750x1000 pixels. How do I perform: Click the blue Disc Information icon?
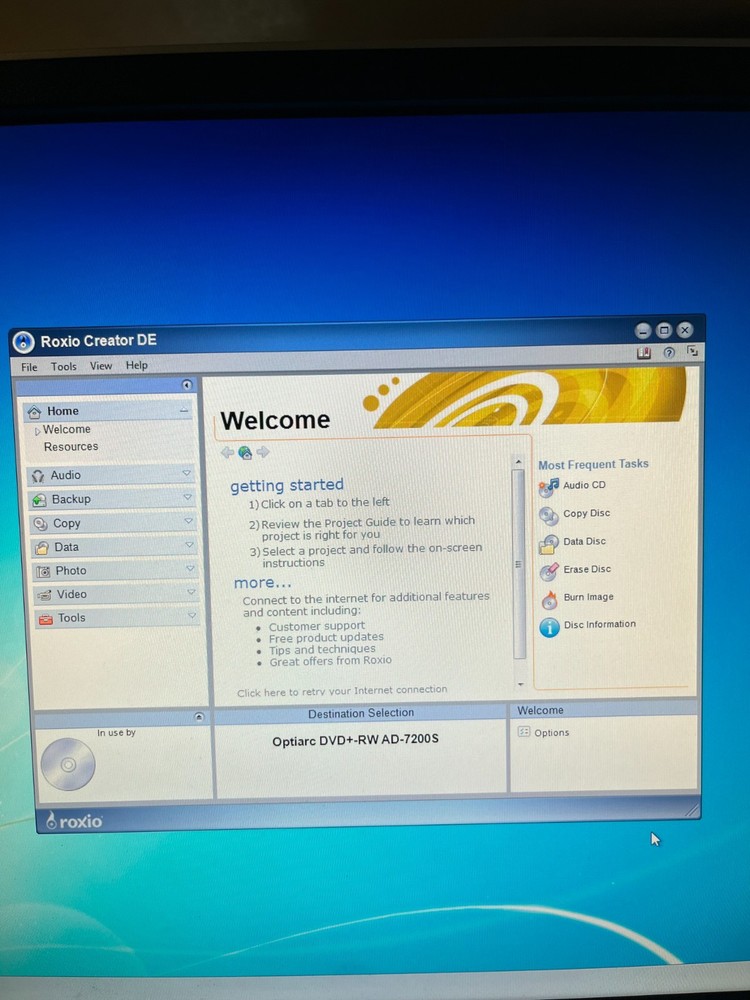[x=549, y=628]
